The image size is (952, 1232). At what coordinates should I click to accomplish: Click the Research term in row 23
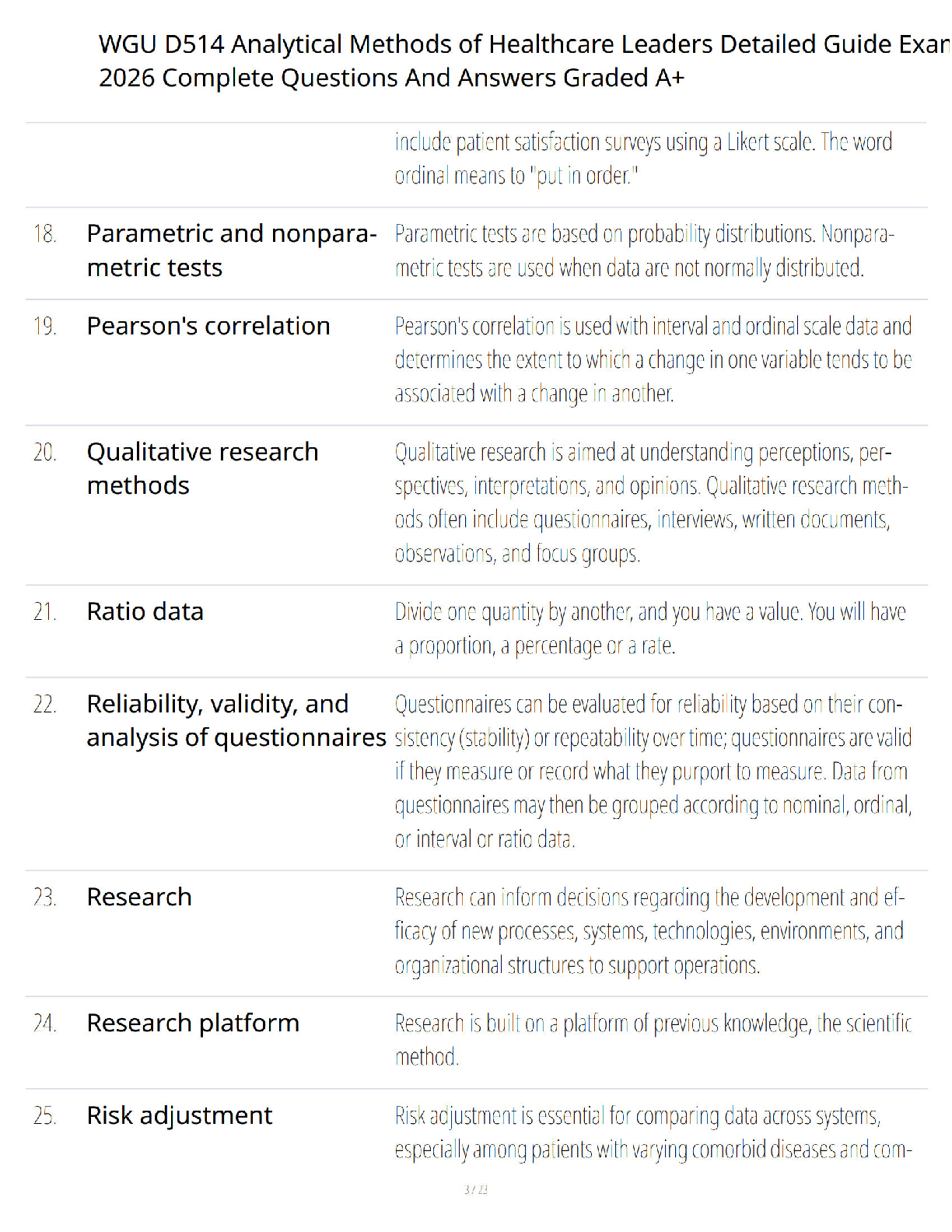tap(139, 897)
